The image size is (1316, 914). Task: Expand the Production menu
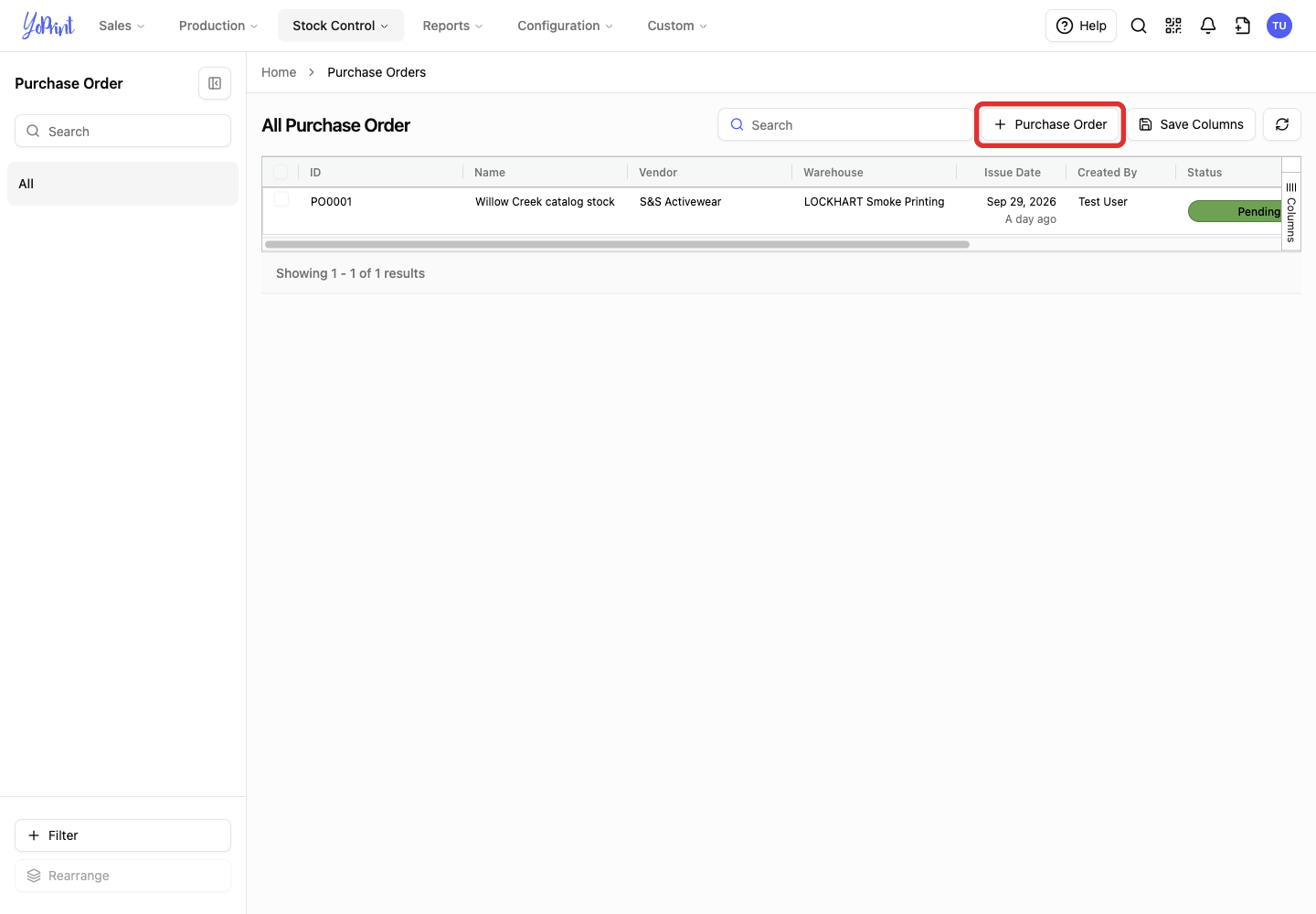click(218, 26)
